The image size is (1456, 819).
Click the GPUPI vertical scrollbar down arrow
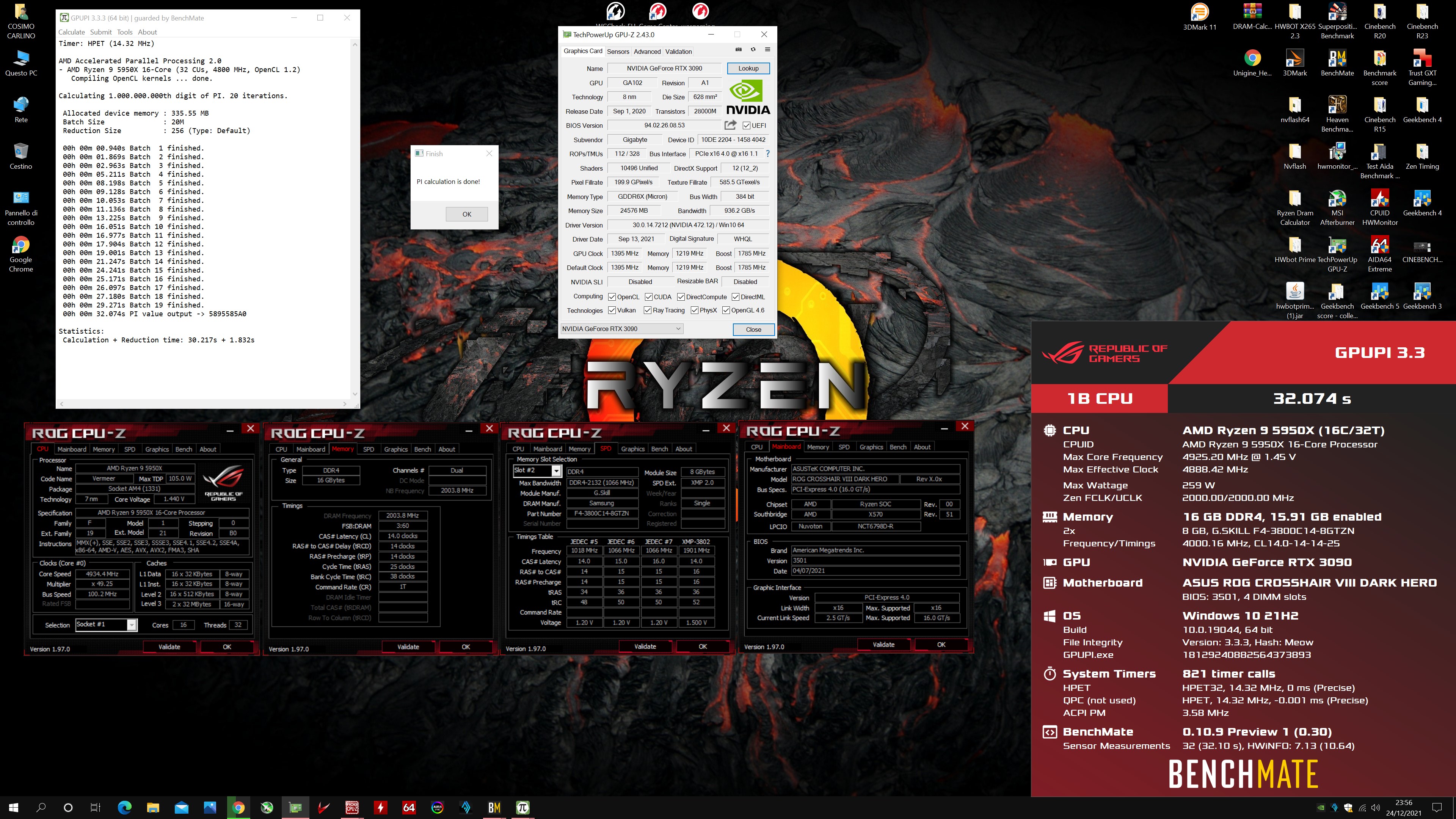(355, 394)
